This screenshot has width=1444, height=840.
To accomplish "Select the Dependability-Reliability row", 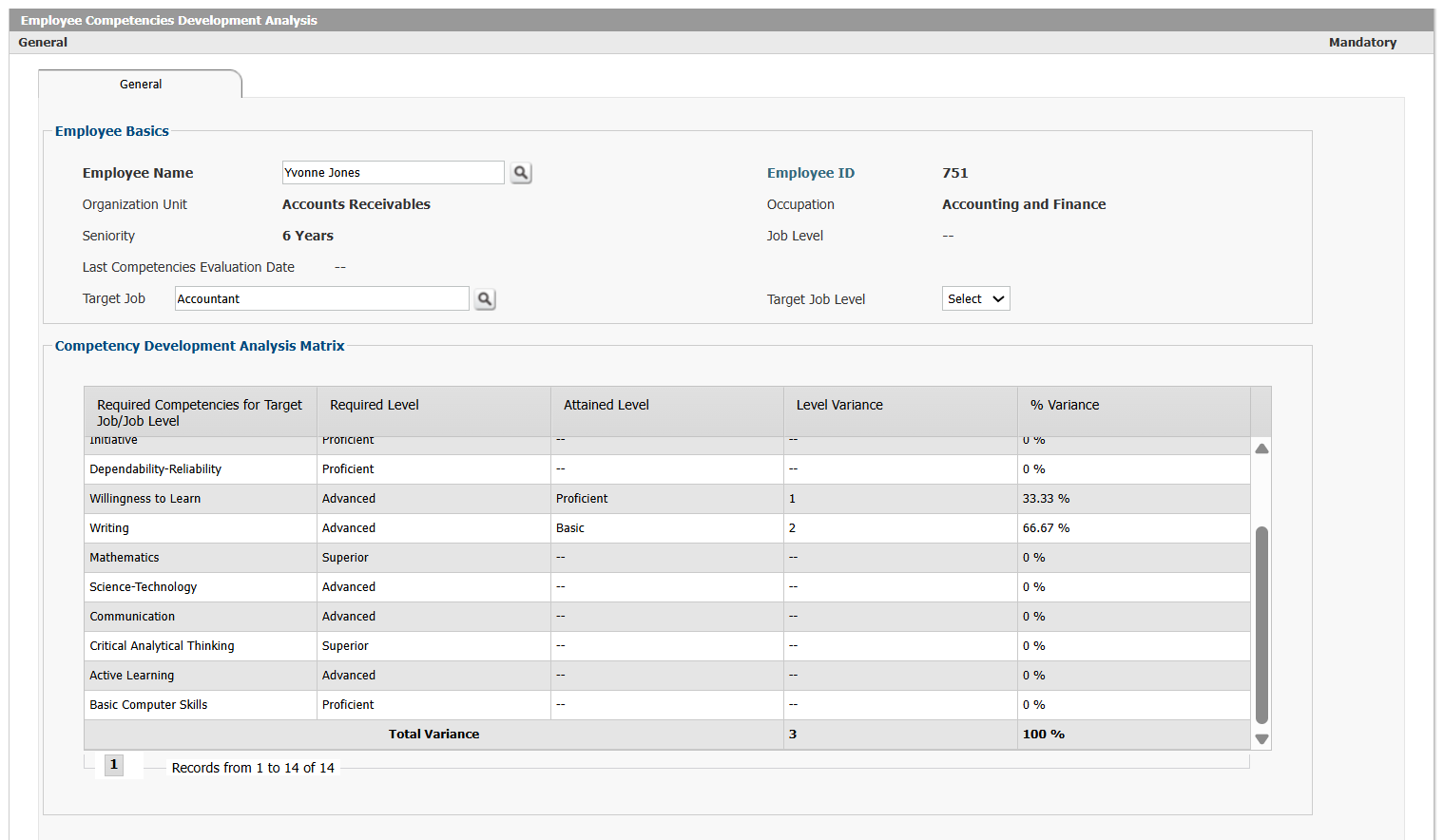I will pyautogui.click(x=667, y=469).
